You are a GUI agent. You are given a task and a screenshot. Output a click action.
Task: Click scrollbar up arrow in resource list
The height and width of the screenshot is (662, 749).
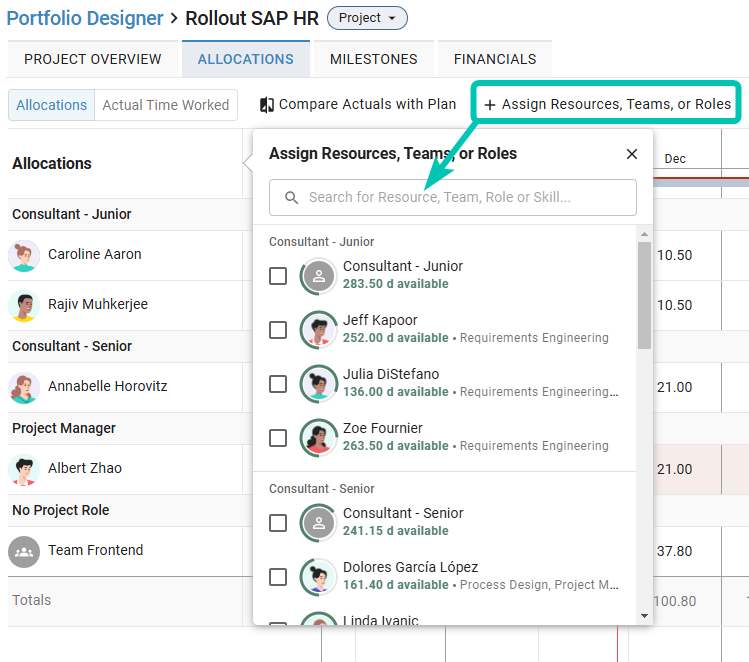point(644,234)
